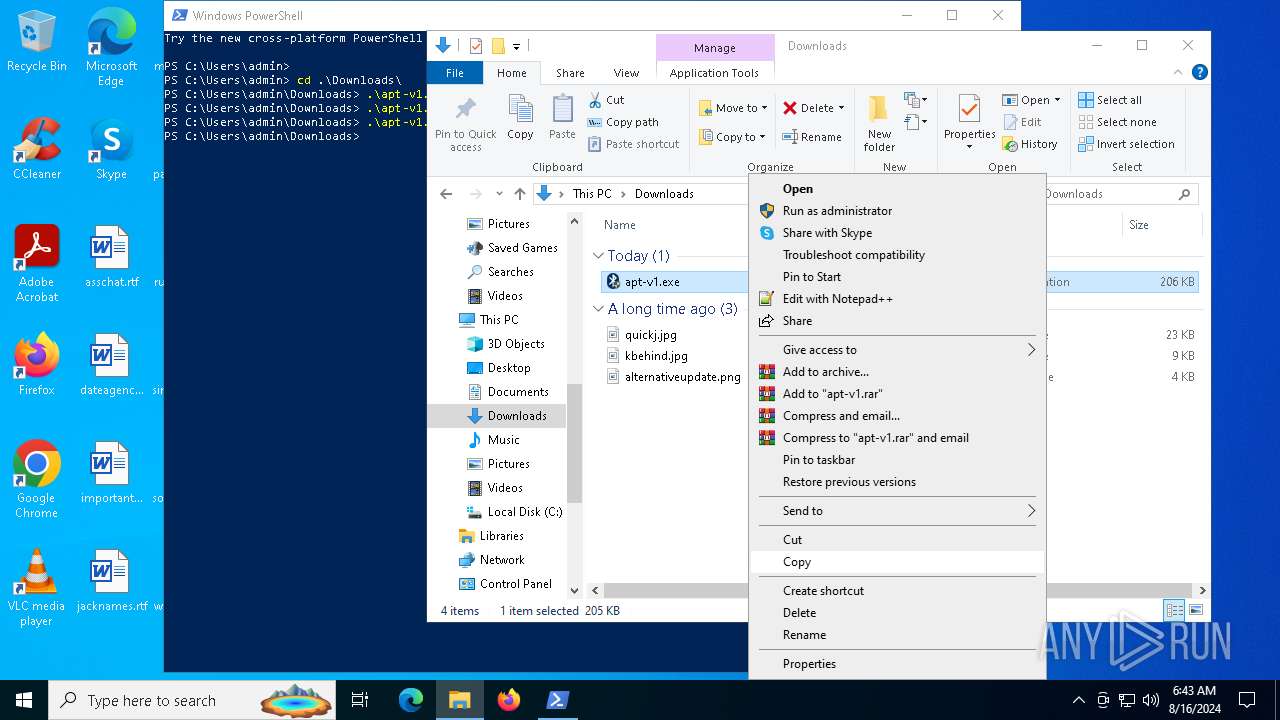Choose Edit with Notepad++
The height and width of the screenshot is (720, 1280).
click(x=896, y=299)
